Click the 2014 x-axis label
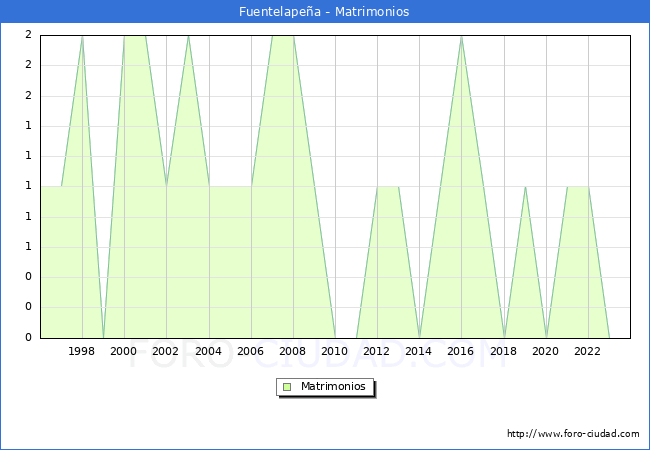The width and height of the screenshot is (650, 450). coord(418,351)
